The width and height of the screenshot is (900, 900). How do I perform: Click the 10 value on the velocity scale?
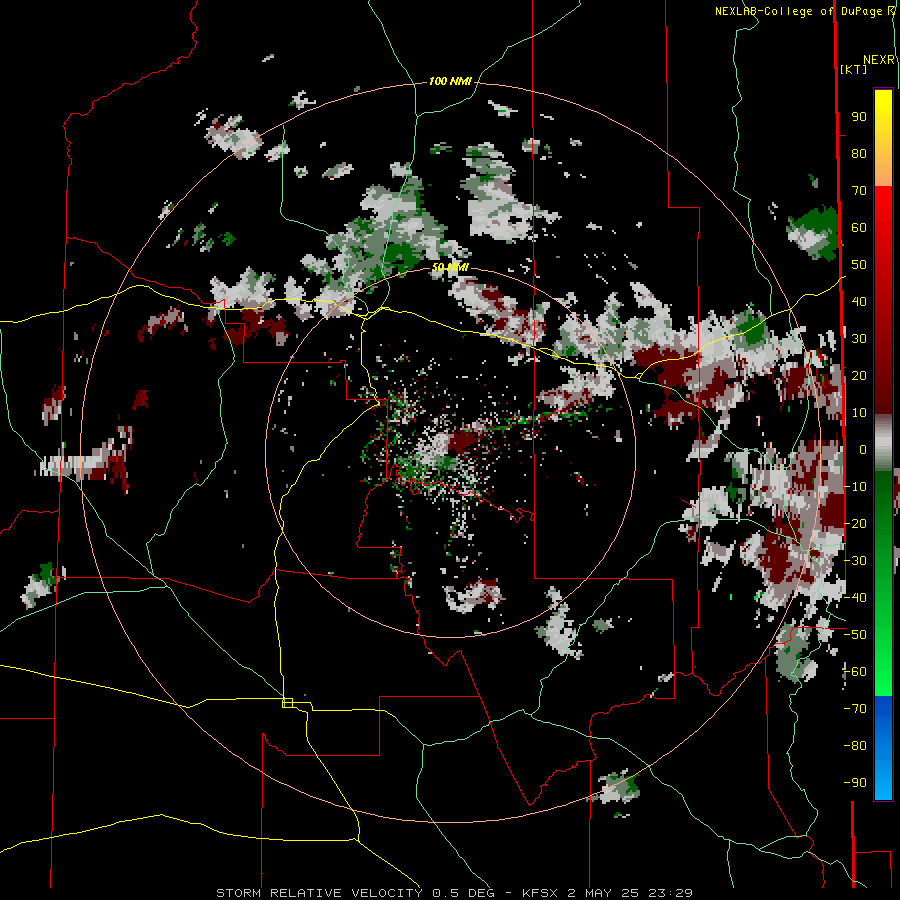(859, 413)
